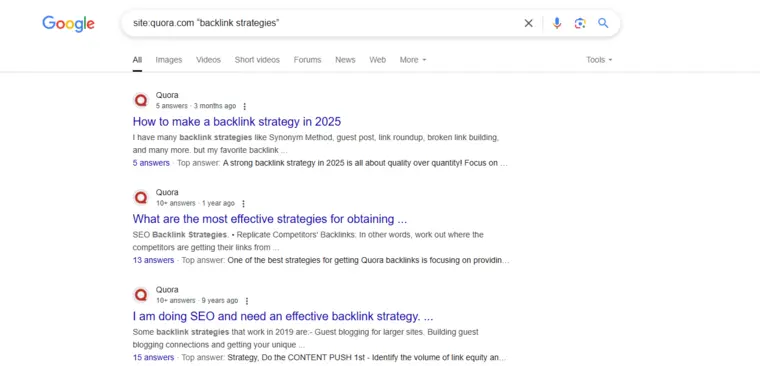The image size is (760, 366).
Task: Expand the More search filters dropdown
Action: tap(413, 60)
